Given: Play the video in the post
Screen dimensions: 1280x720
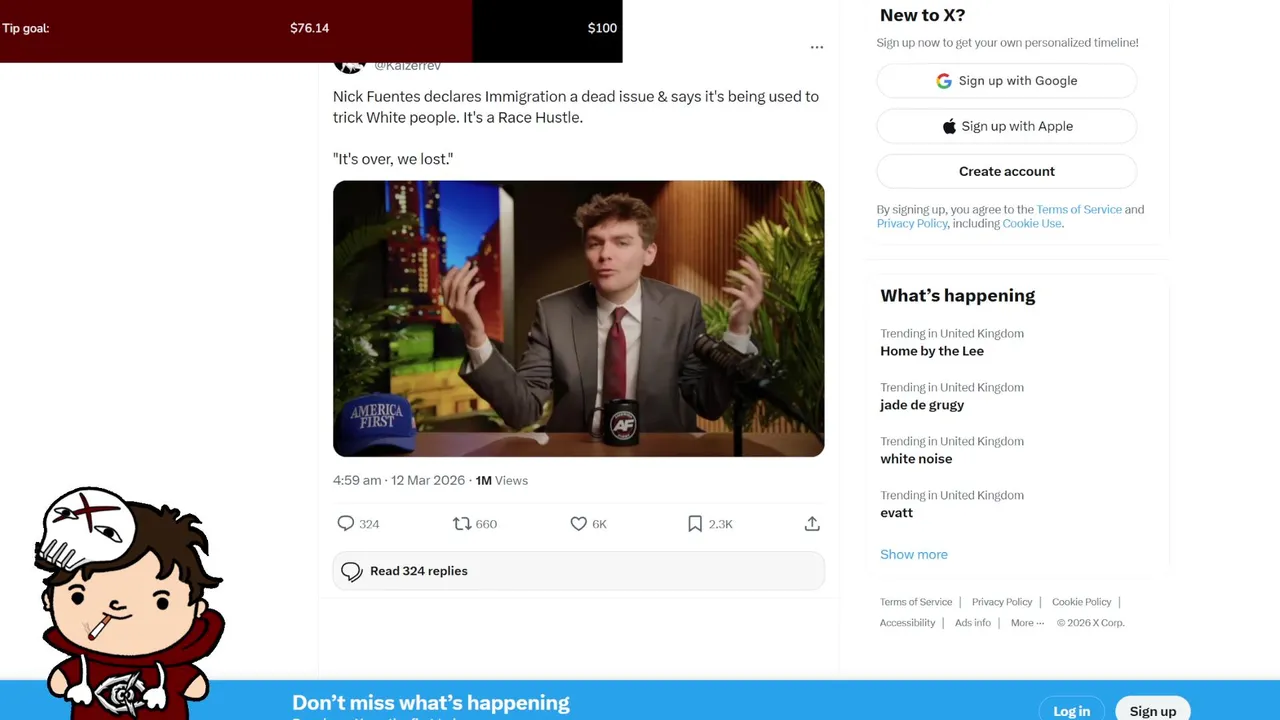Looking at the screenshot, I should [579, 319].
